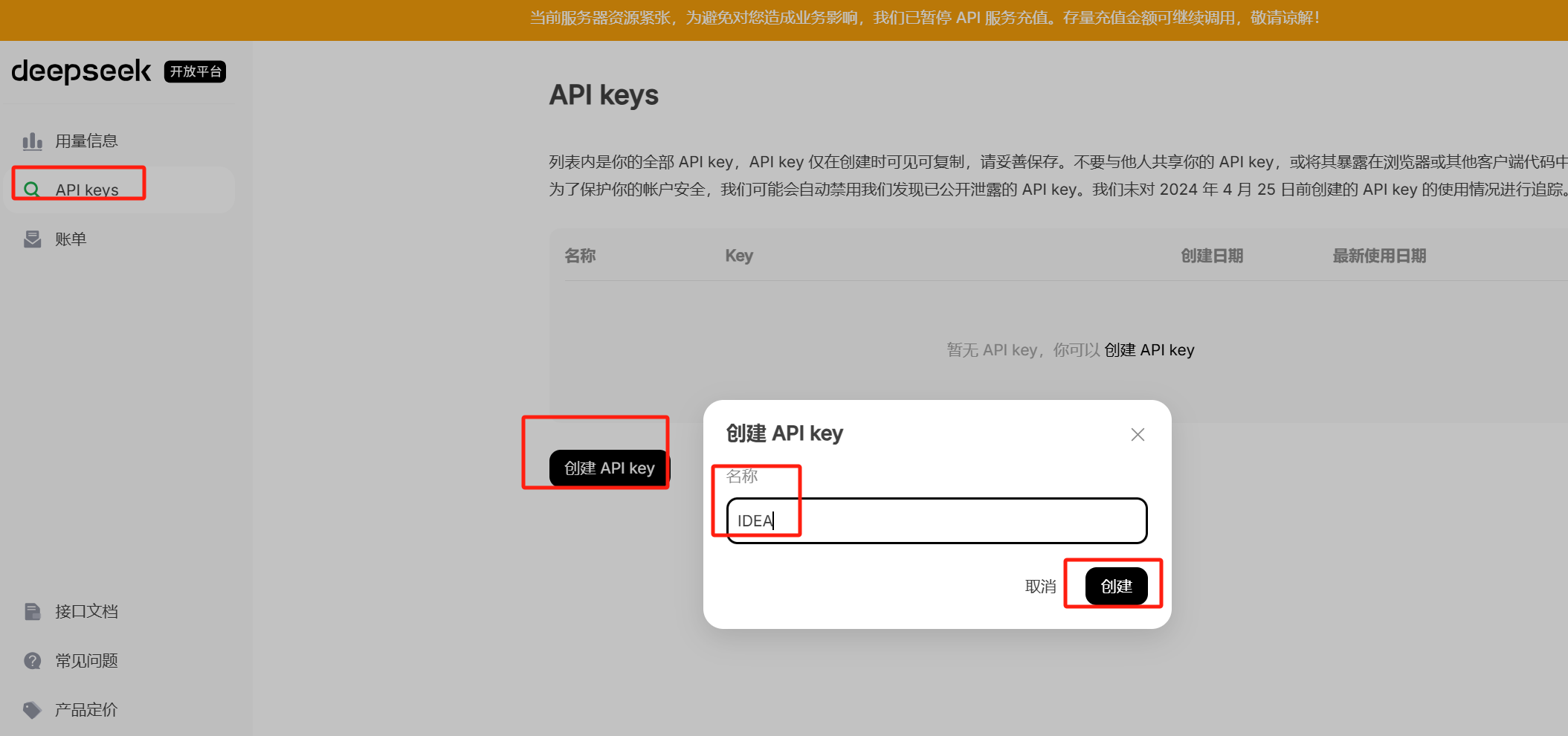Click the black 创建 button in the dialog
This screenshot has width=1568, height=736.
point(1117,586)
